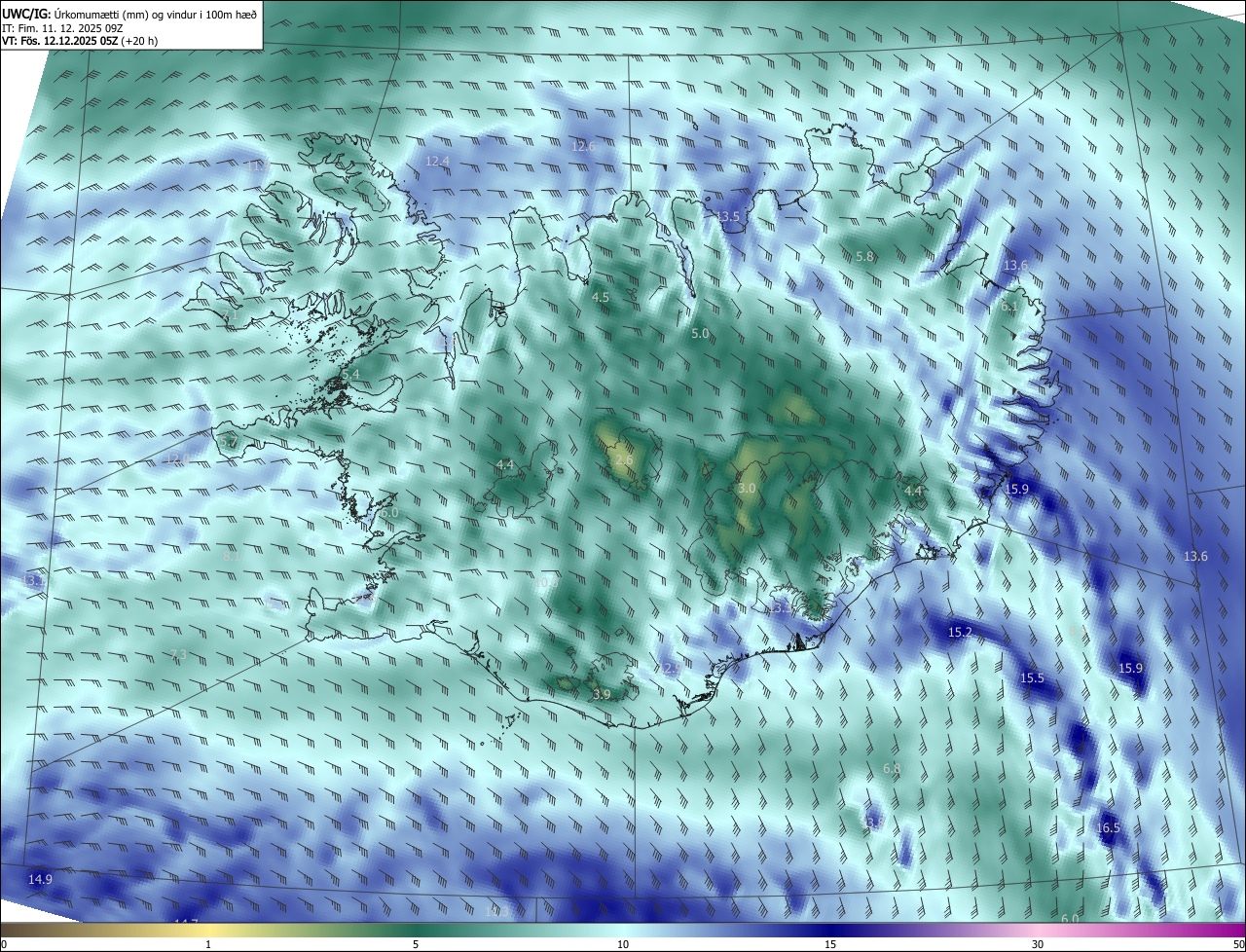This screenshot has height=952, width=1246.
Task: Click the 14.9 value label
Action: tap(40, 879)
